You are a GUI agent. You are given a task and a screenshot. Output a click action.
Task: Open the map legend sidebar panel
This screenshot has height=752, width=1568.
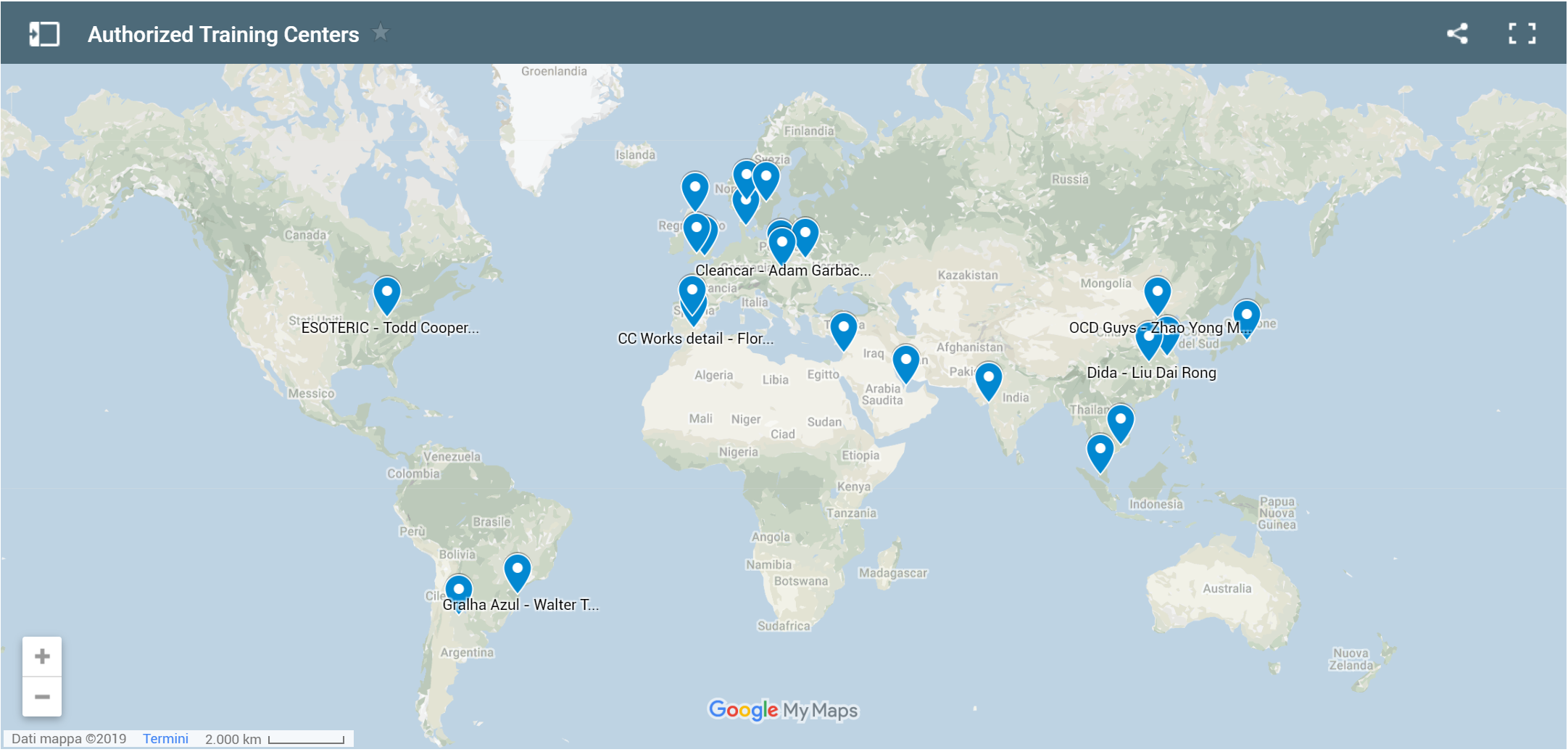tap(43, 34)
